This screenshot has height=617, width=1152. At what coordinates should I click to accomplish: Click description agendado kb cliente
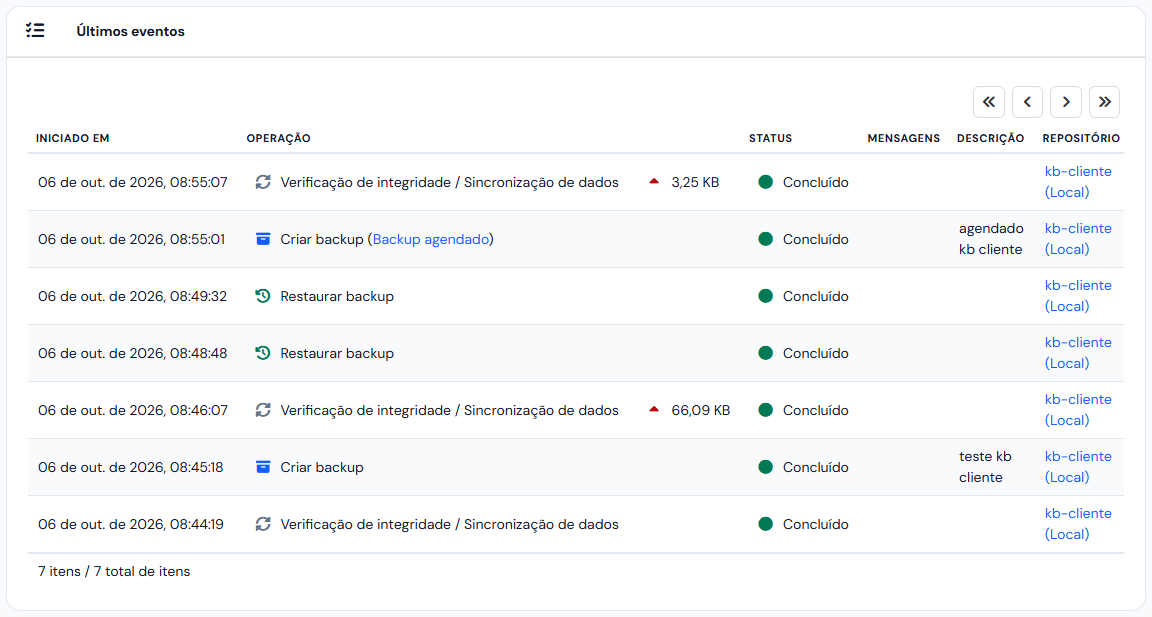(991, 239)
